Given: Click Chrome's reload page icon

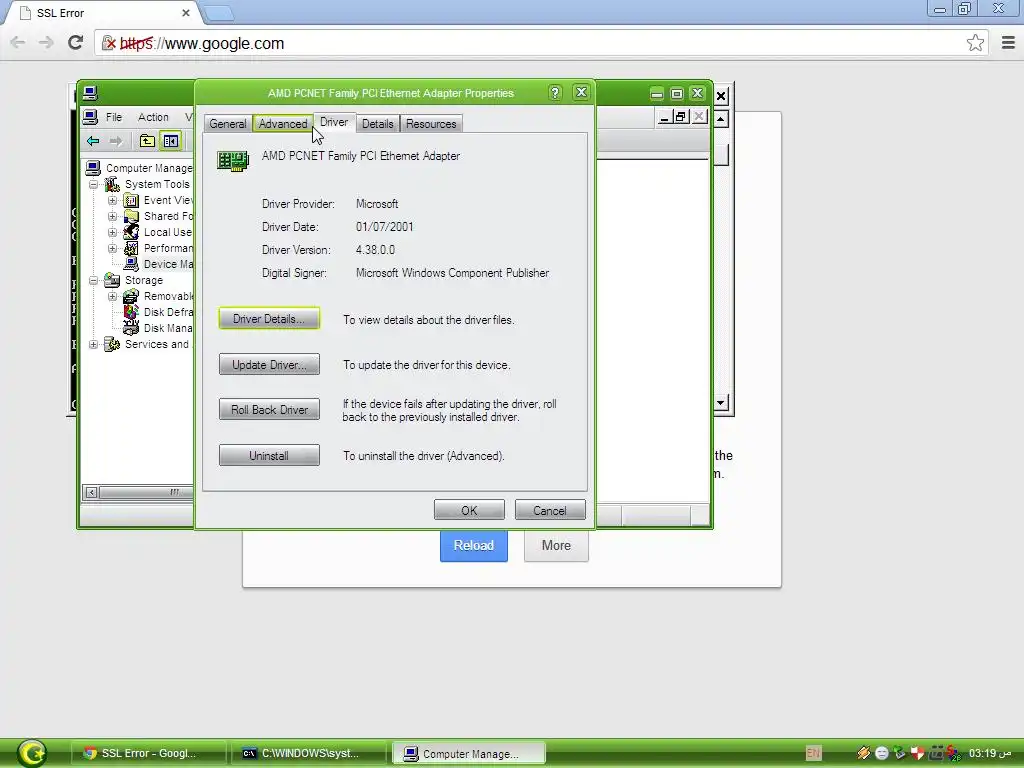Looking at the screenshot, I should 76,43.
